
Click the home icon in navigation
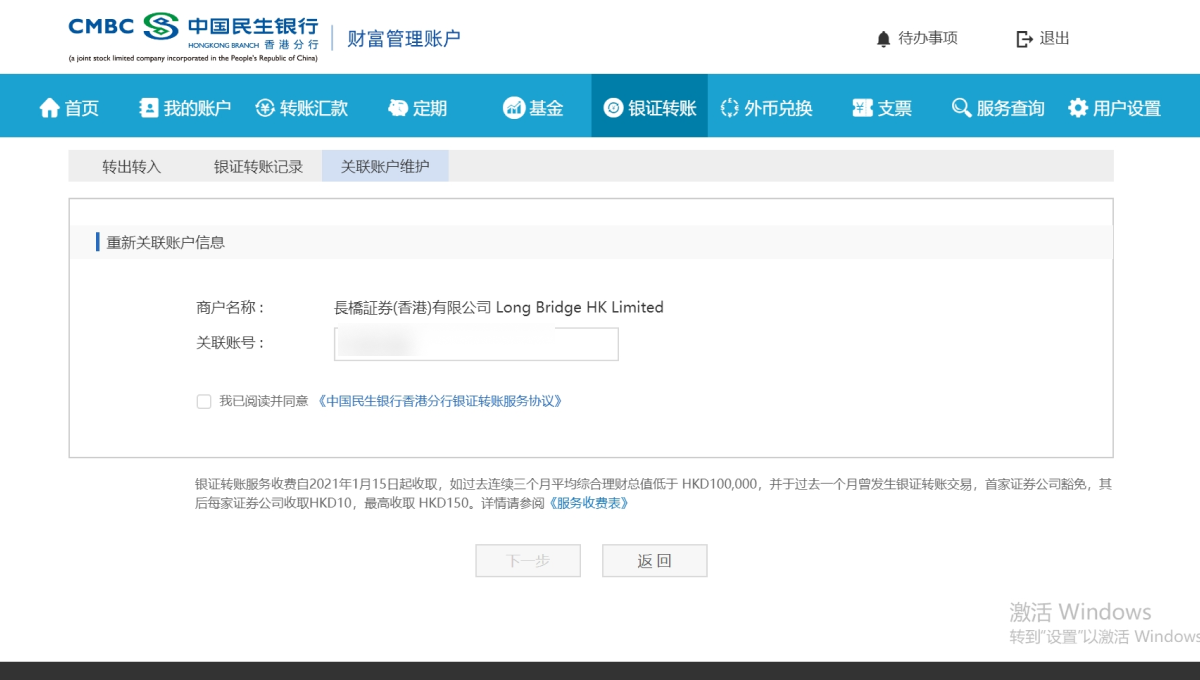(x=50, y=108)
